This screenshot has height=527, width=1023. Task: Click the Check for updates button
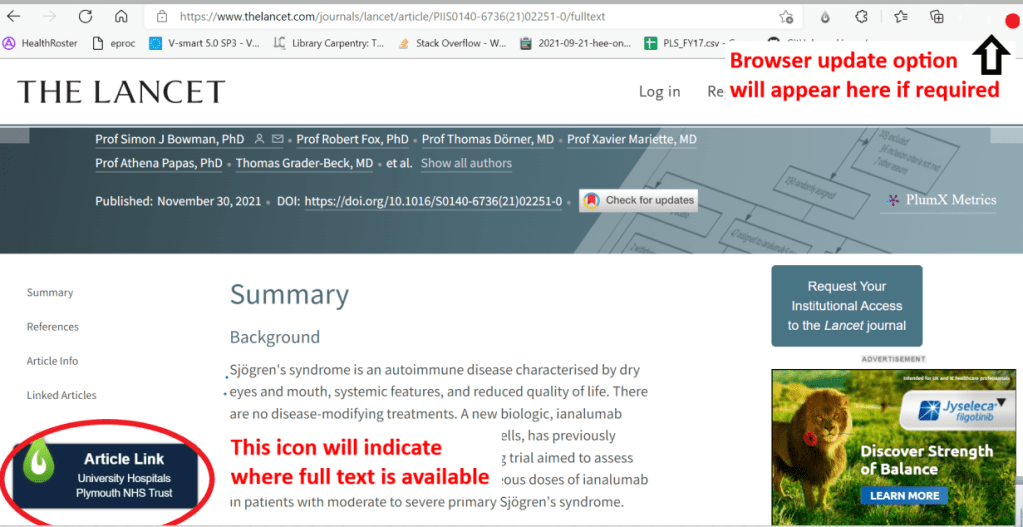[x=639, y=200]
